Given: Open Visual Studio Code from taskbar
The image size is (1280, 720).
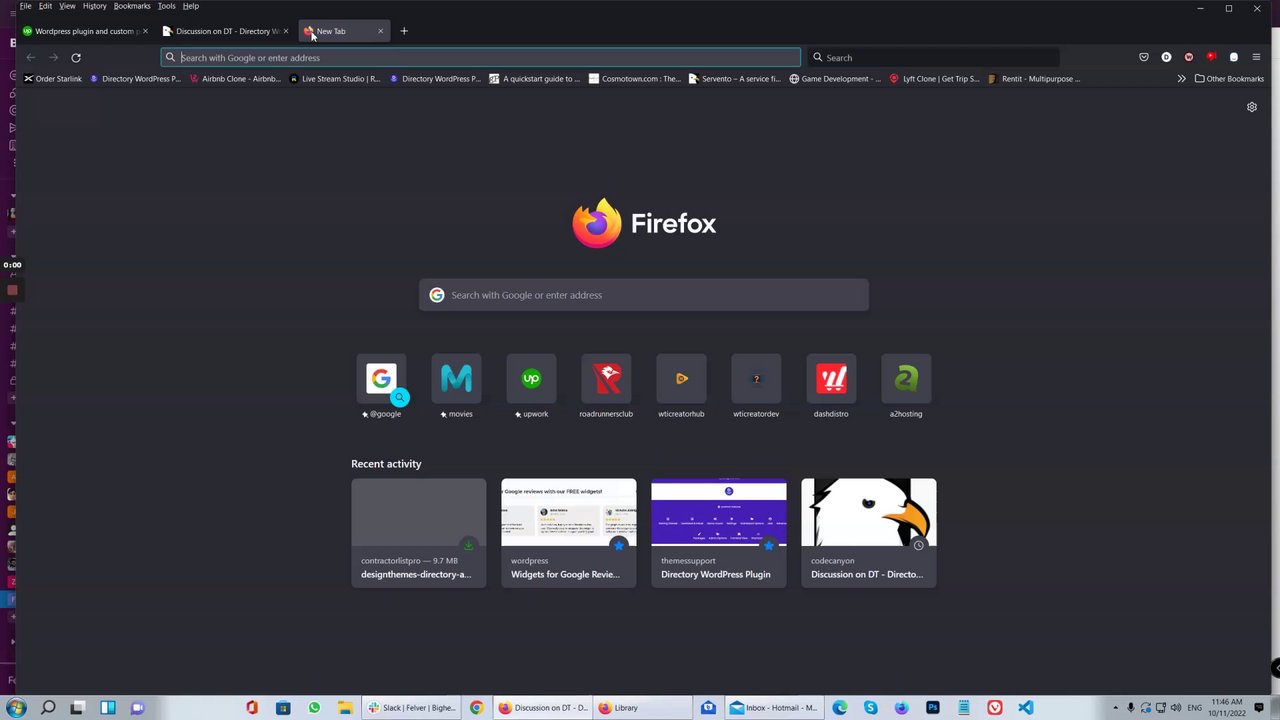Looking at the screenshot, I should click(x=1025, y=707).
